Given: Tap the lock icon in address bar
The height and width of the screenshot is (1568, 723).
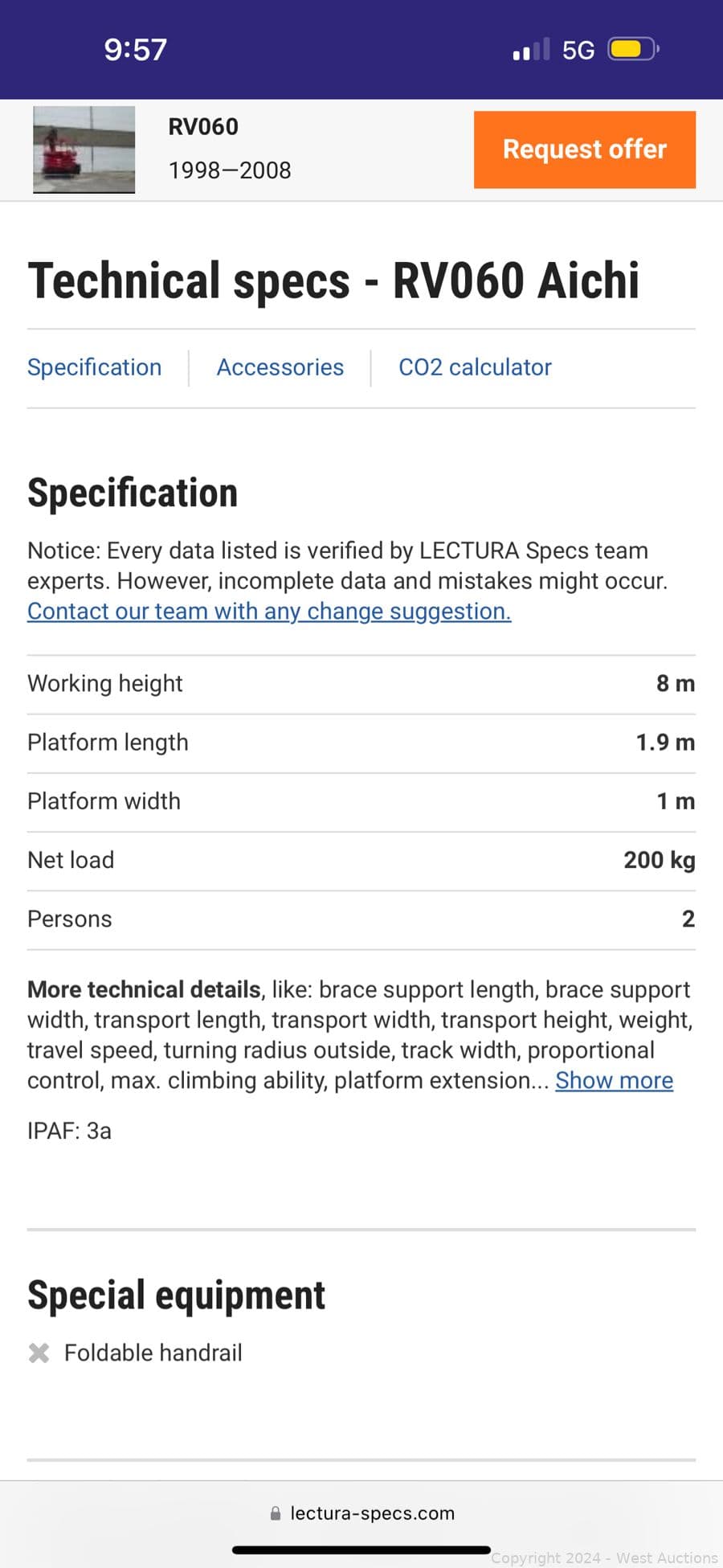Looking at the screenshot, I should pos(276,1513).
